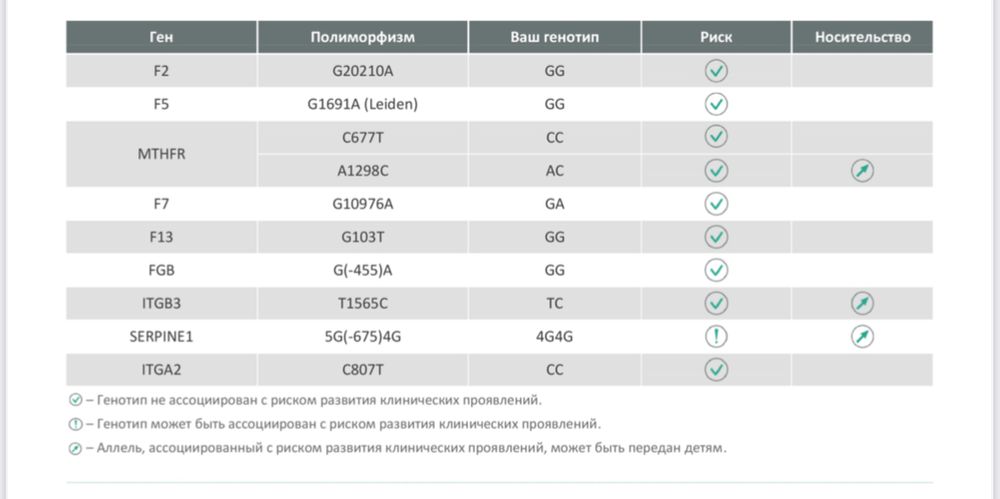Click the arrow icon in the legend
Viewport: 1000px width, 499px height.
pos(75,448)
